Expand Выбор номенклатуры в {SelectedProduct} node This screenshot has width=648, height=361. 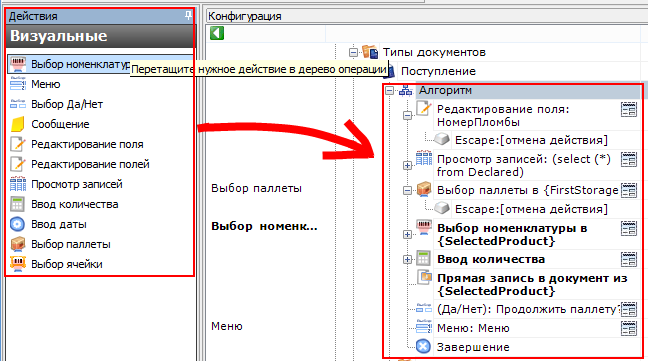click(407, 235)
